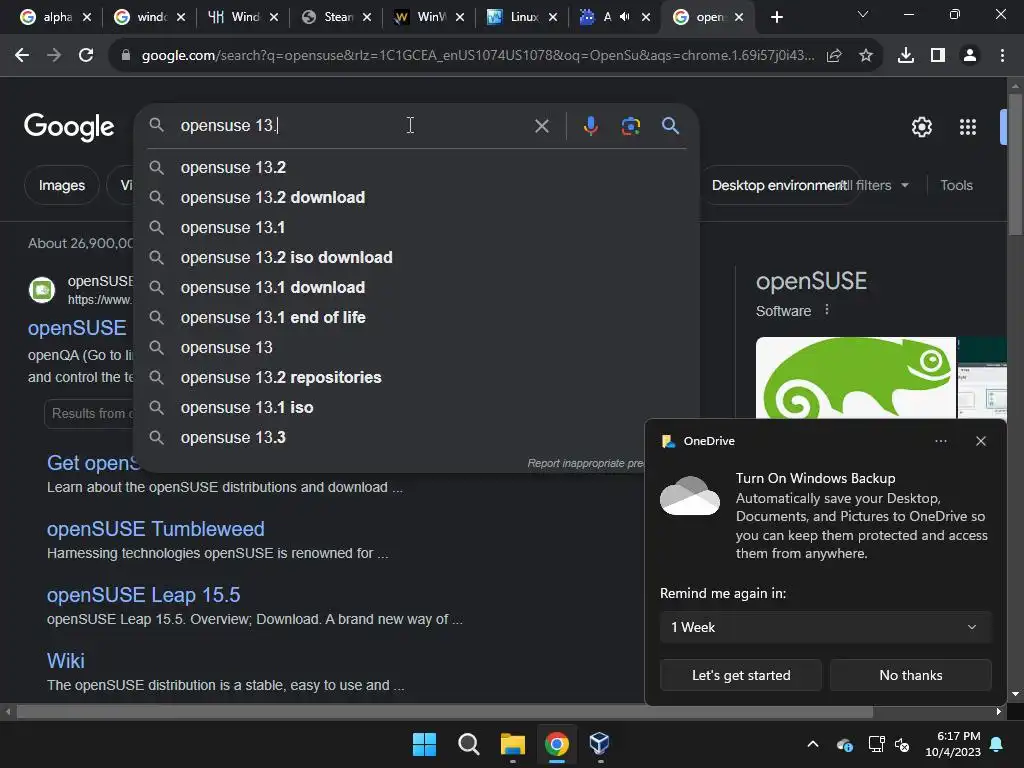Clear the Google search box

pos(541,126)
